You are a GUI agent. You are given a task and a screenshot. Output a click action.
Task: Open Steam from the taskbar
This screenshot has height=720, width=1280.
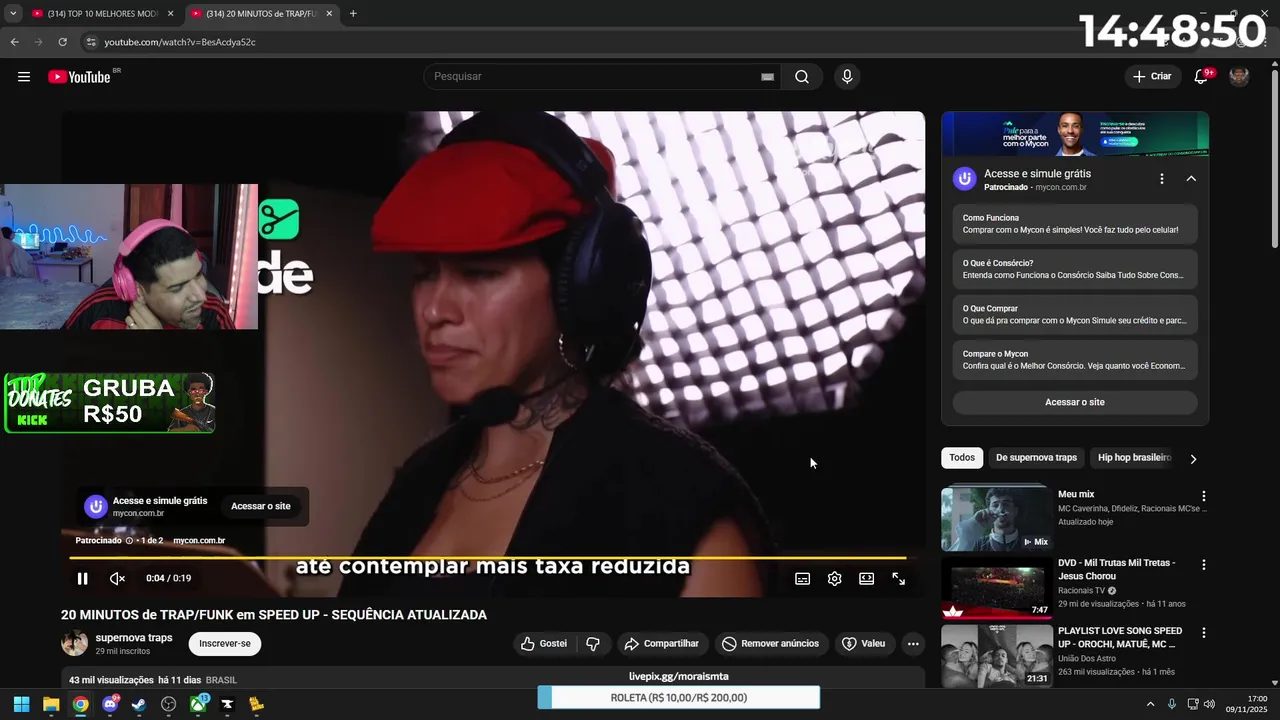(139, 704)
